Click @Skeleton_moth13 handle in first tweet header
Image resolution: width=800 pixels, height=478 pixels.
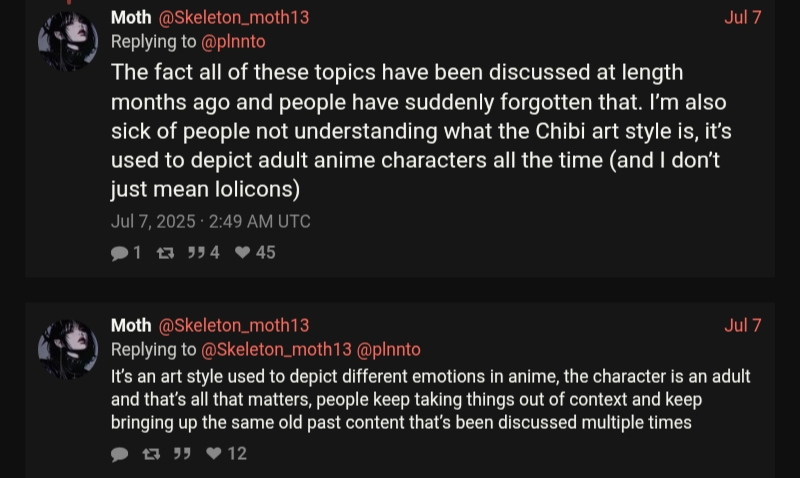(x=233, y=17)
